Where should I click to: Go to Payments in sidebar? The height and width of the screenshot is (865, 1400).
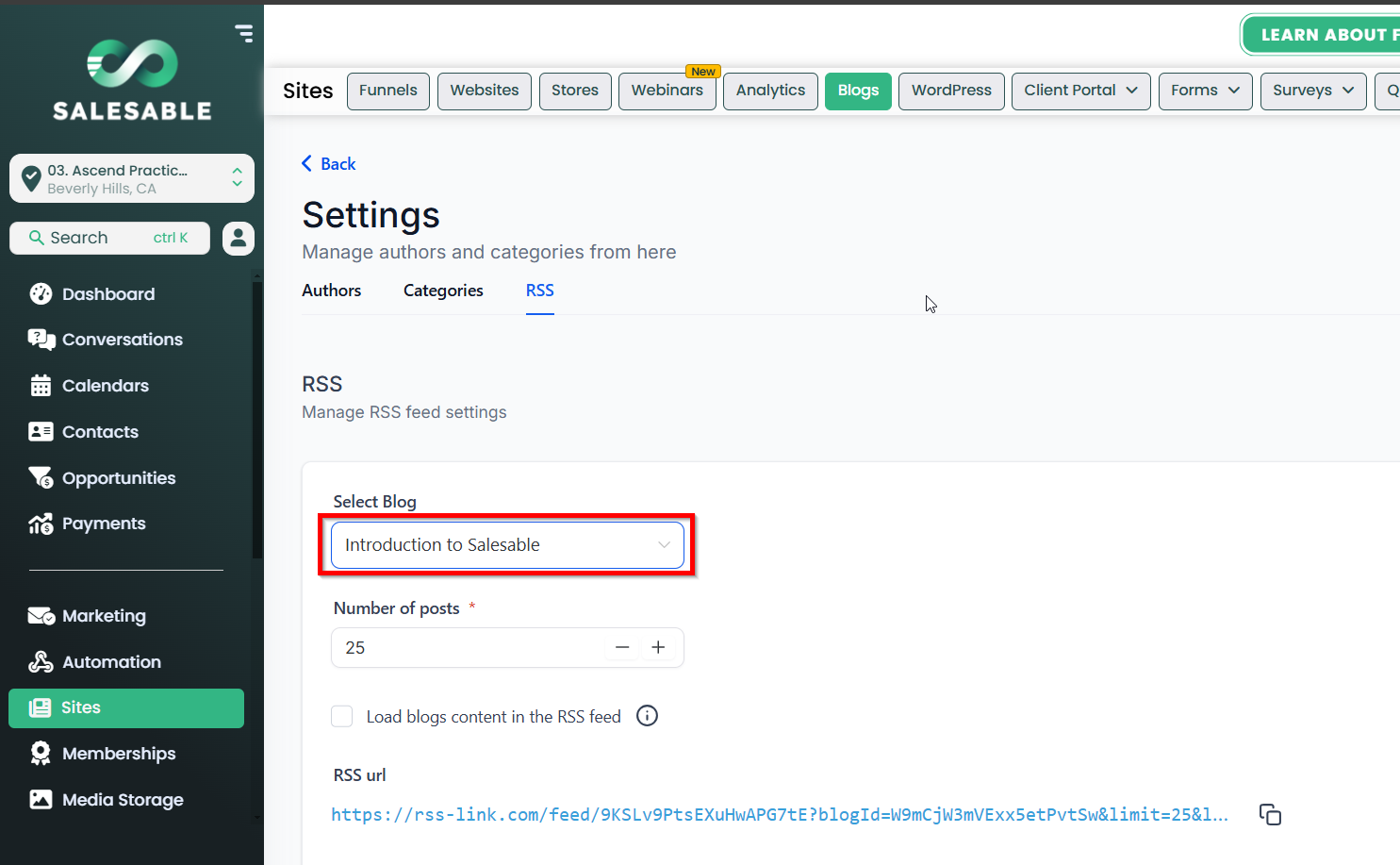click(x=104, y=524)
